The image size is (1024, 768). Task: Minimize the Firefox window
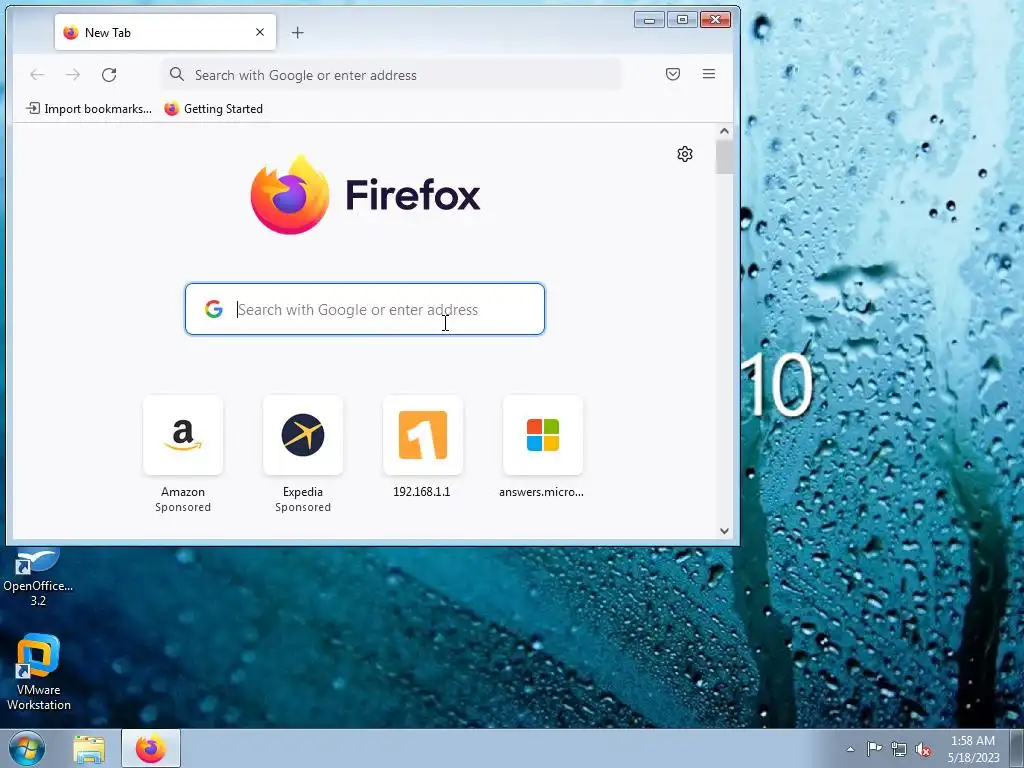[x=649, y=20]
